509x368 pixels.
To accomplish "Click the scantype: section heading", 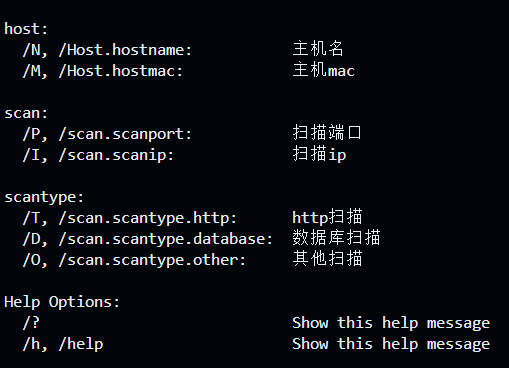I will click(44, 197).
